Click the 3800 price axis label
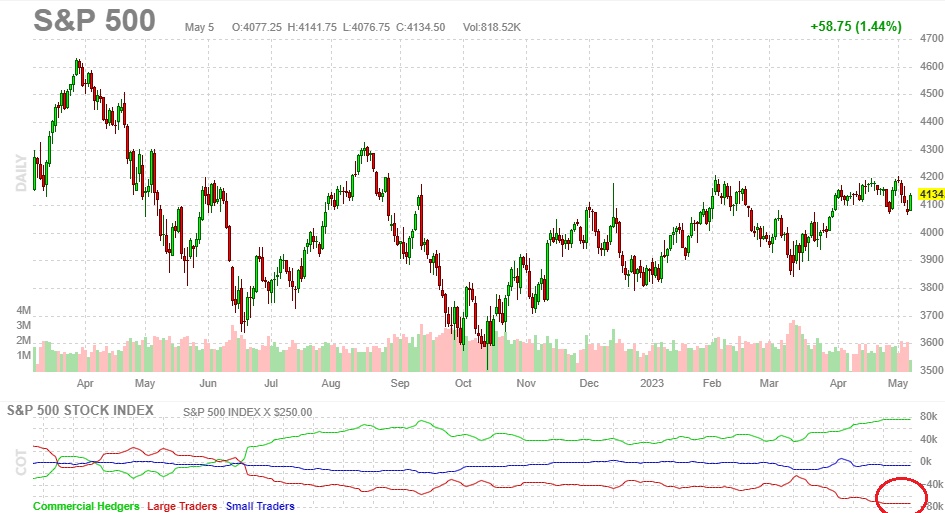The width and height of the screenshot is (945, 513). (932, 288)
